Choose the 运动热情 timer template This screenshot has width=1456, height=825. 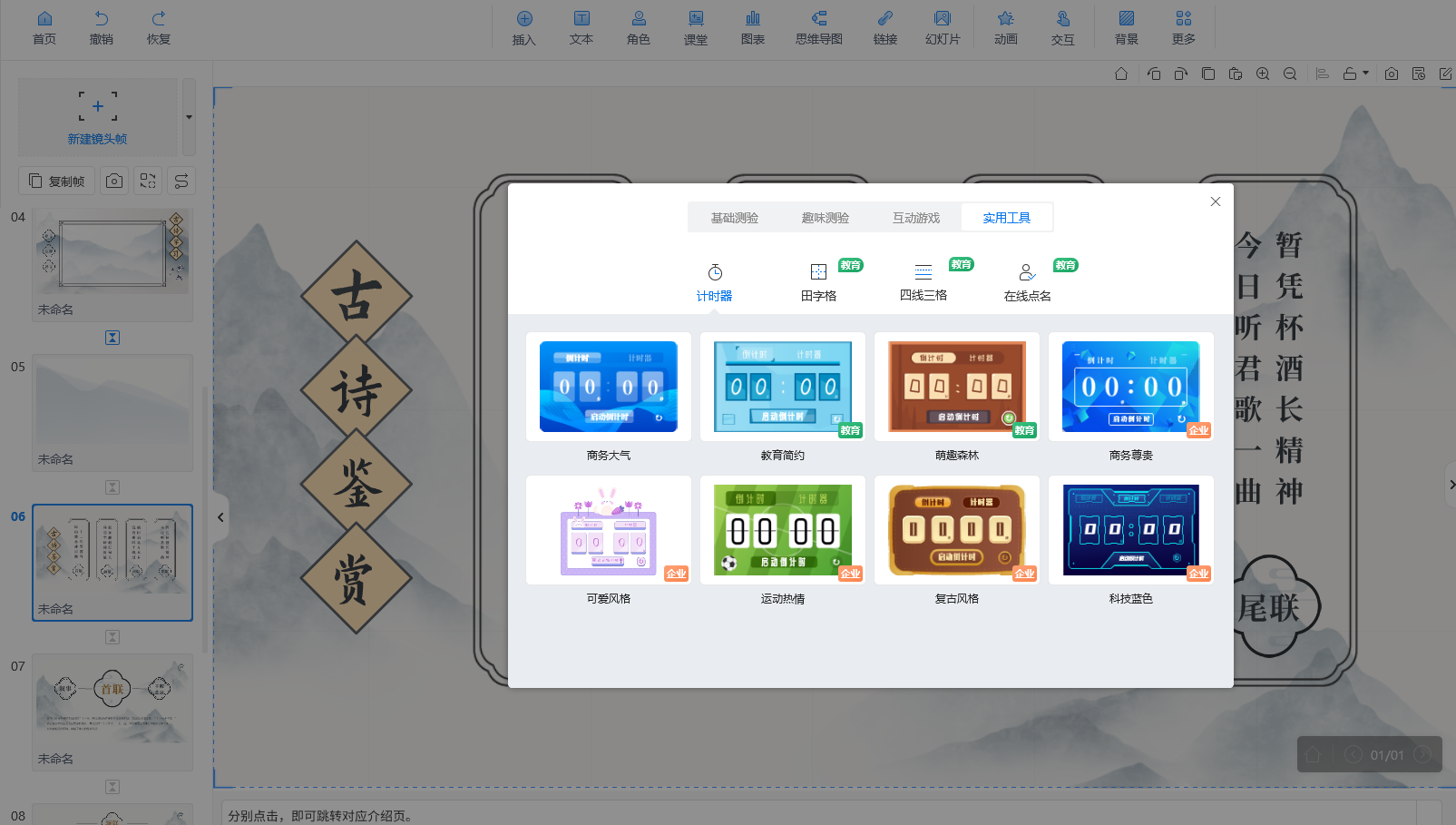[x=783, y=530]
